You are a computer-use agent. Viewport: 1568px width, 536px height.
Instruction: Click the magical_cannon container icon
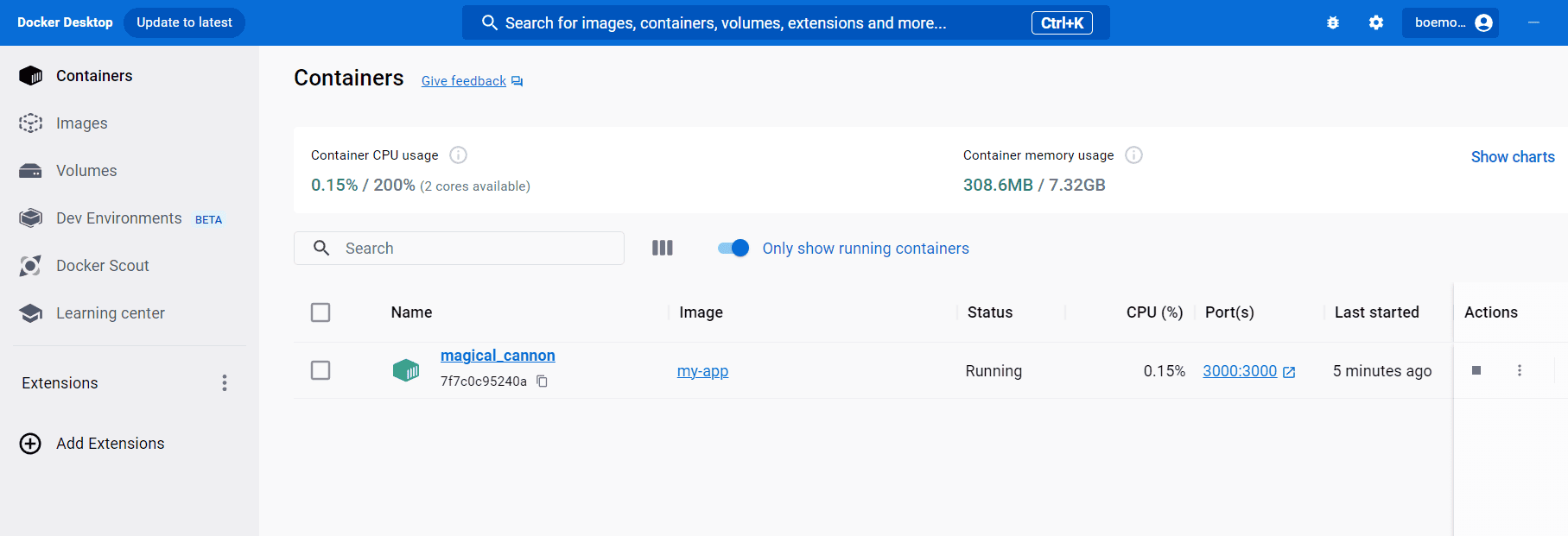point(406,370)
